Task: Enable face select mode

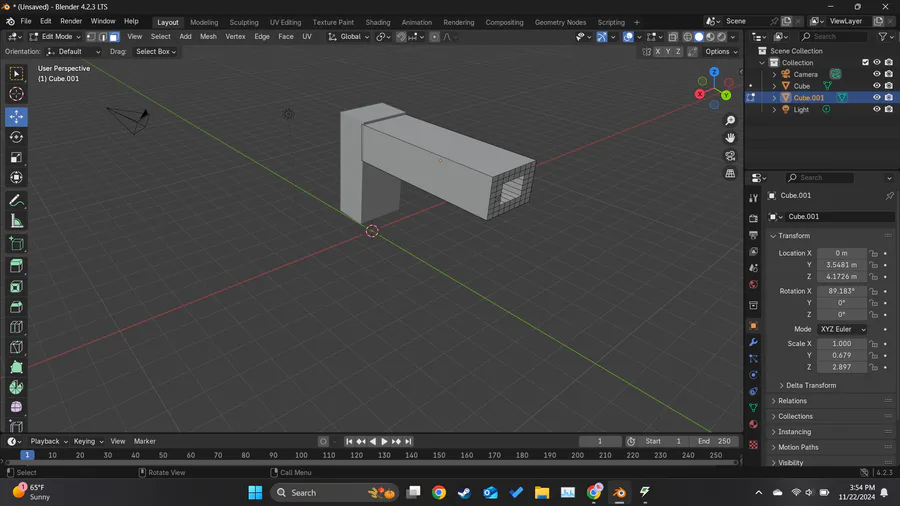Action: (x=114, y=37)
